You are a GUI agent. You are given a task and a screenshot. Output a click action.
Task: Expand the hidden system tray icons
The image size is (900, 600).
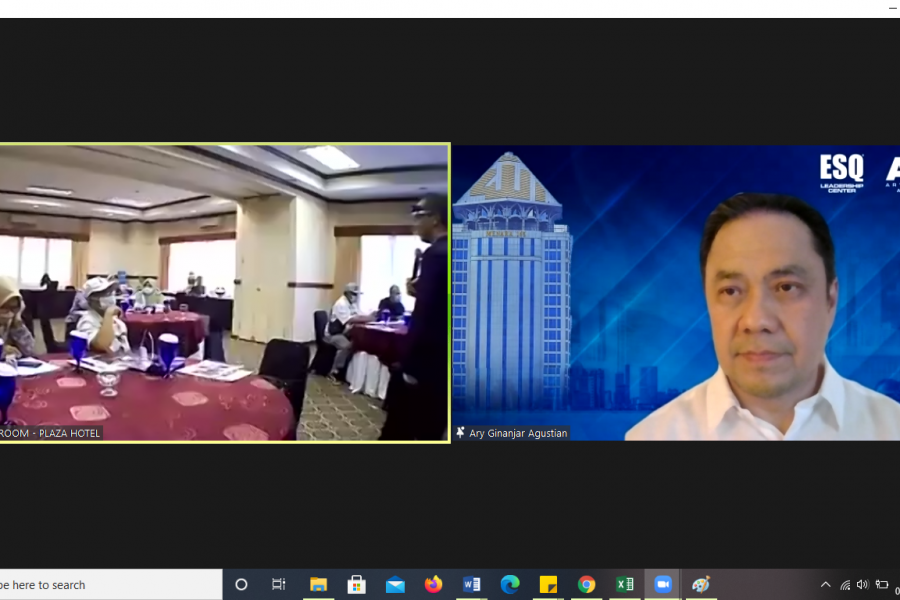(x=825, y=585)
